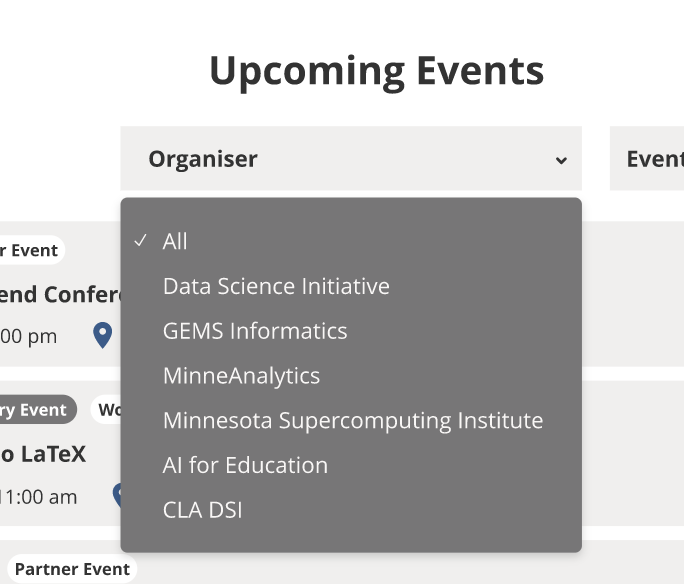
Task: Select the CLA DSI option
Action: click(x=202, y=510)
